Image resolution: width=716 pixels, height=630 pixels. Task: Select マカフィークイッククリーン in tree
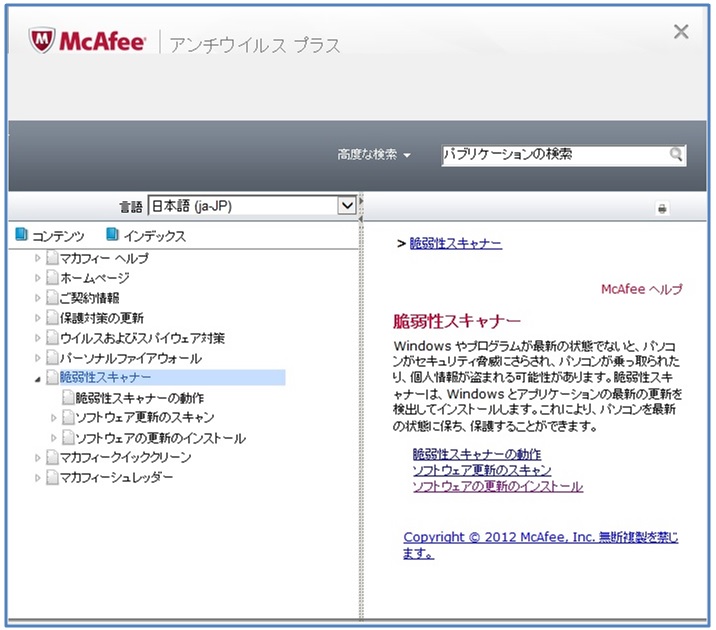[126, 457]
